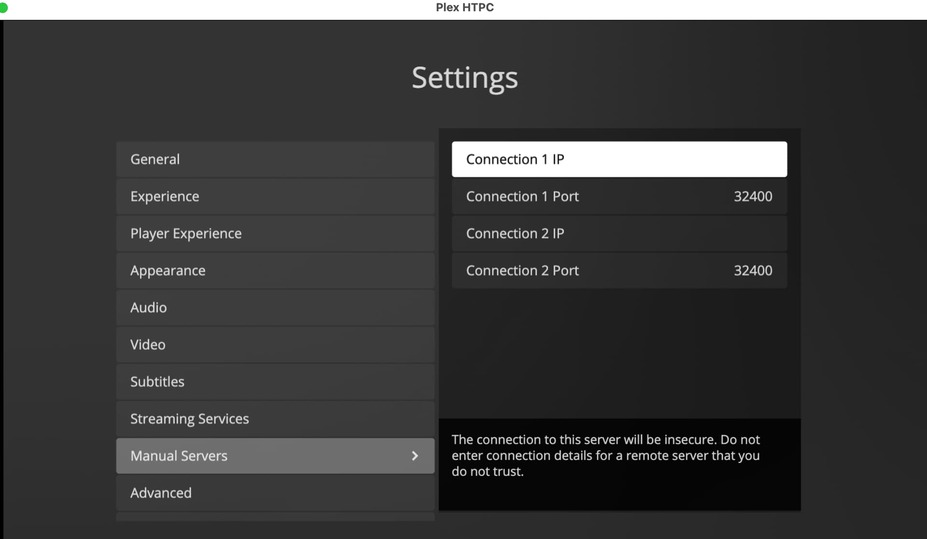Select the Experience settings category

pos(275,196)
